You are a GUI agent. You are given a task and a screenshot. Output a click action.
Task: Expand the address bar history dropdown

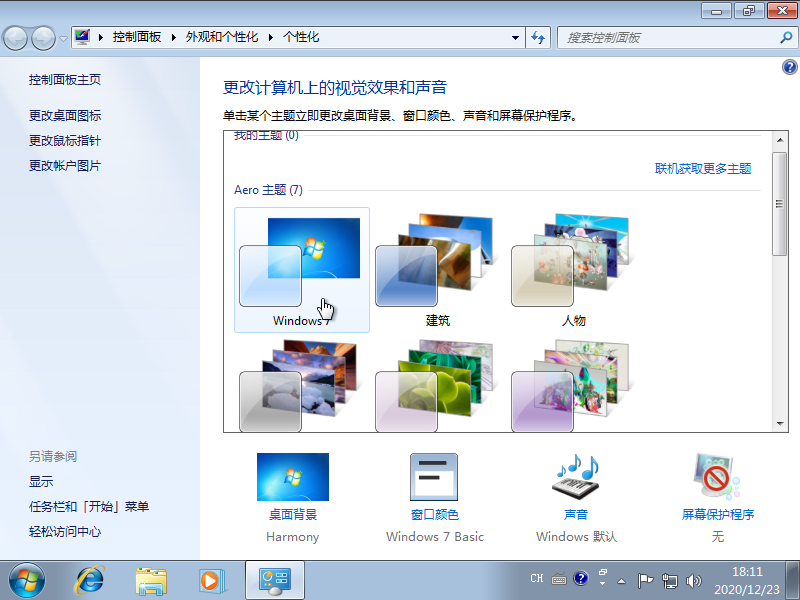coord(516,37)
